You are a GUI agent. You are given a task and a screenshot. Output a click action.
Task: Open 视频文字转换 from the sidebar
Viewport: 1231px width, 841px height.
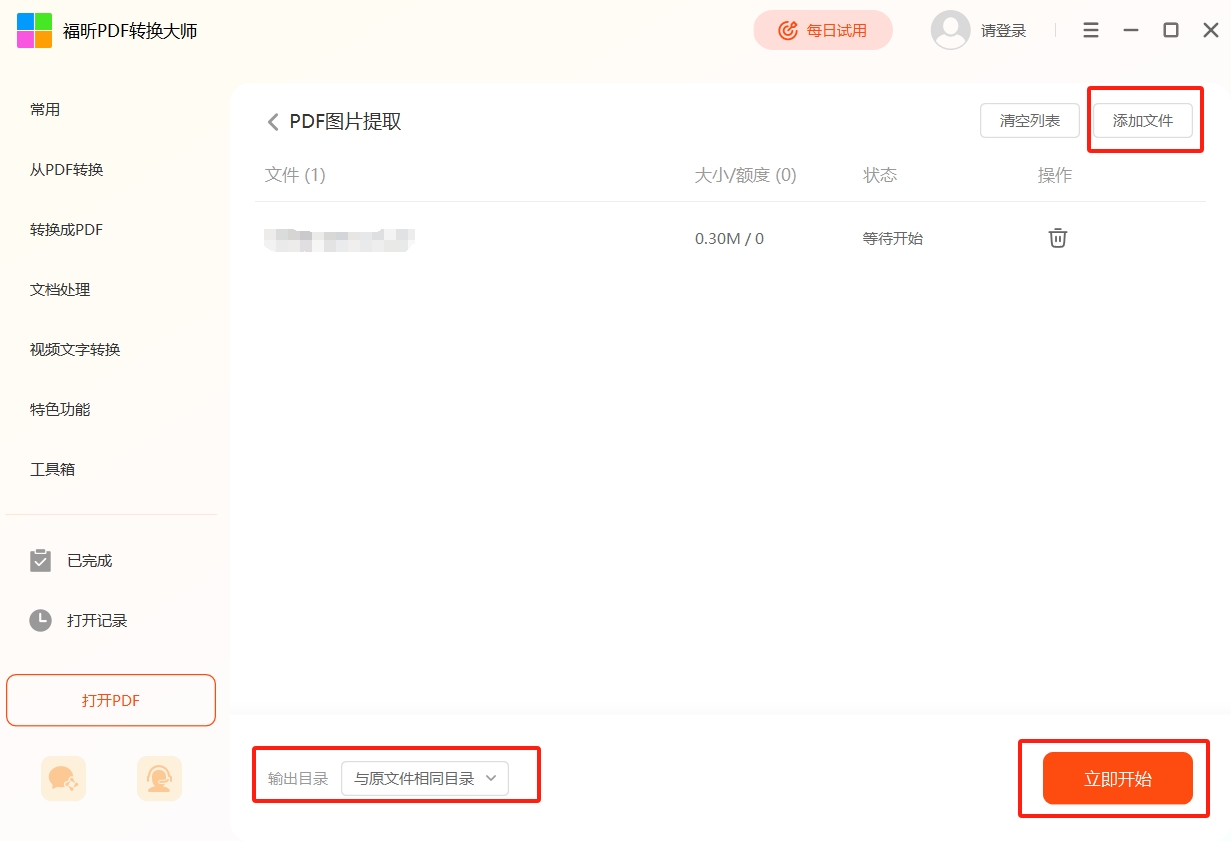[x=75, y=350]
